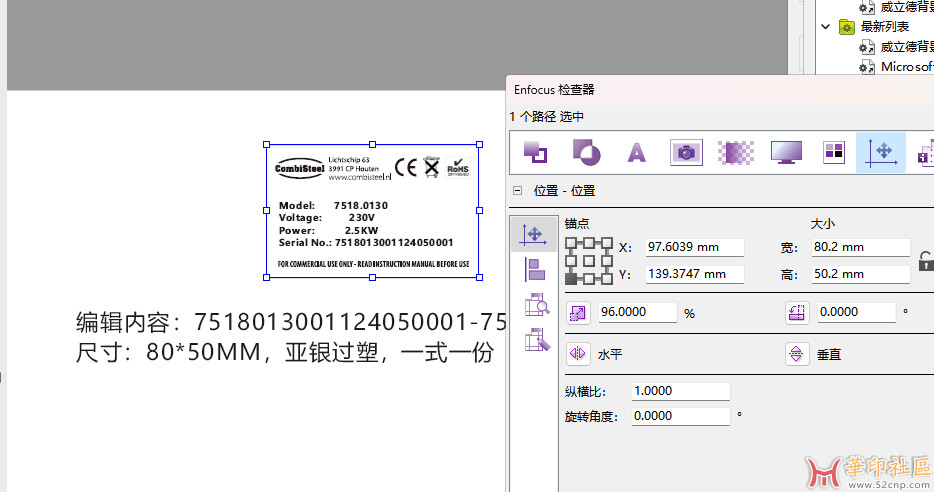Choose the sidebar icon with magnifier over pages
Image resolution: width=934 pixels, height=492 pixels.
click(537, 304)
